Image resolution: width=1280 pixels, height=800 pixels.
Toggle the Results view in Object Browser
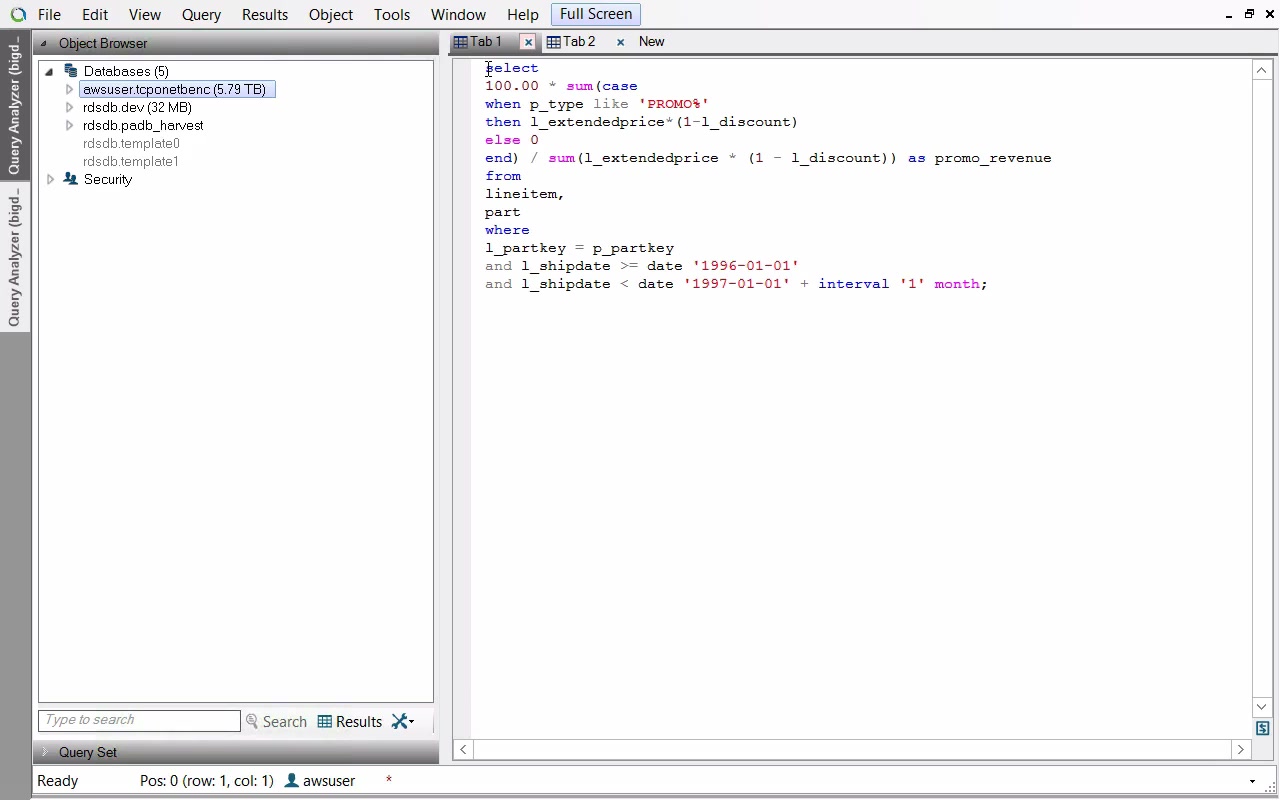350,721
